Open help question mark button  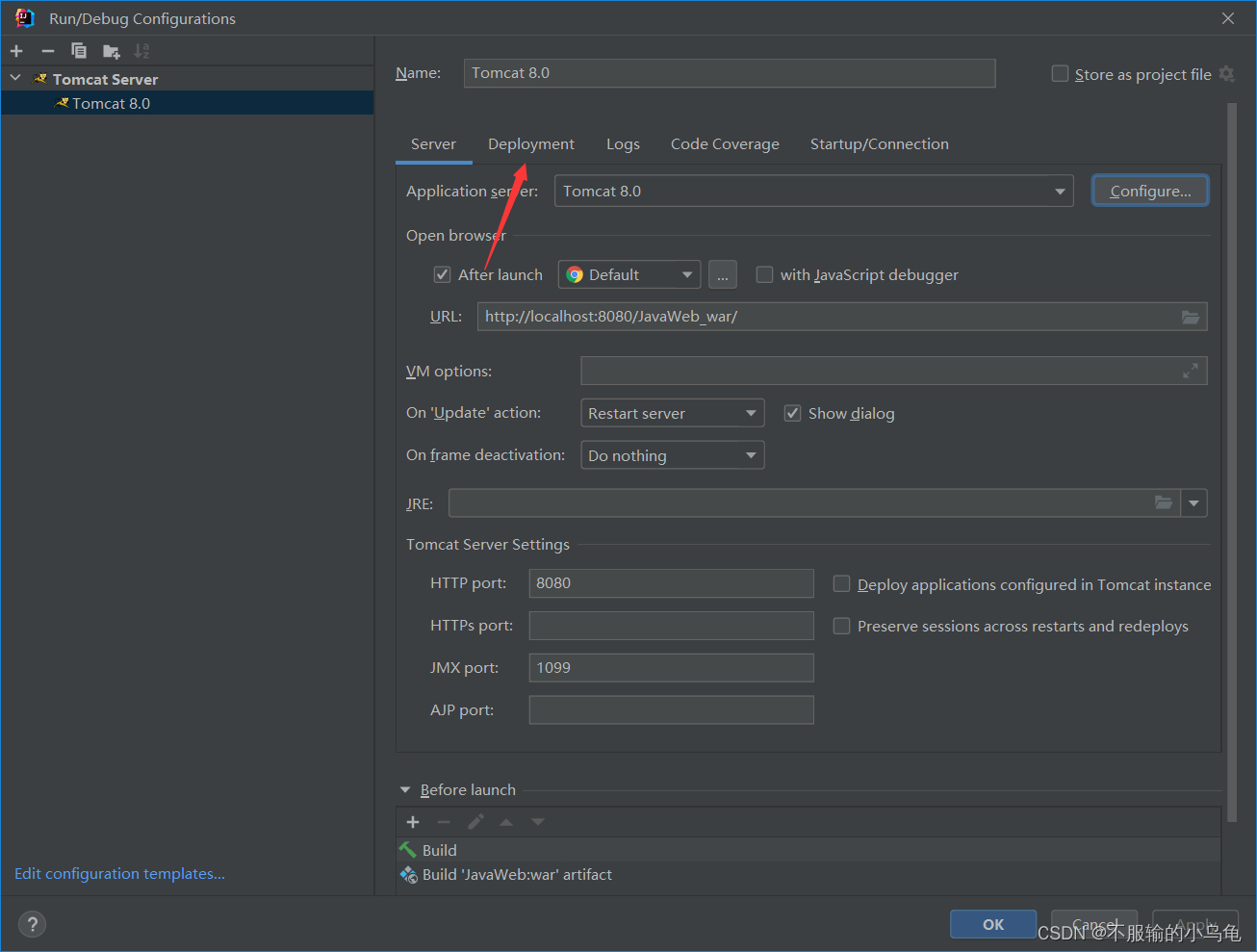[33, 924]
